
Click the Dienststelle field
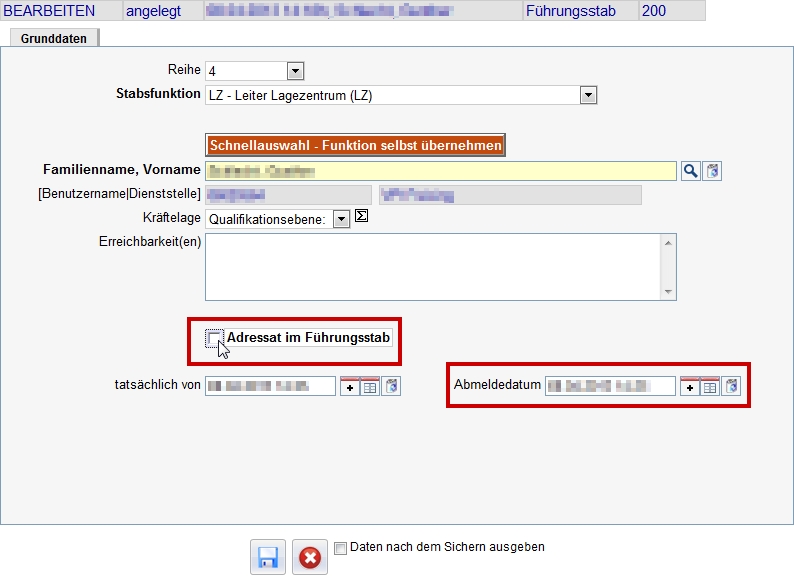pos(510,195)
